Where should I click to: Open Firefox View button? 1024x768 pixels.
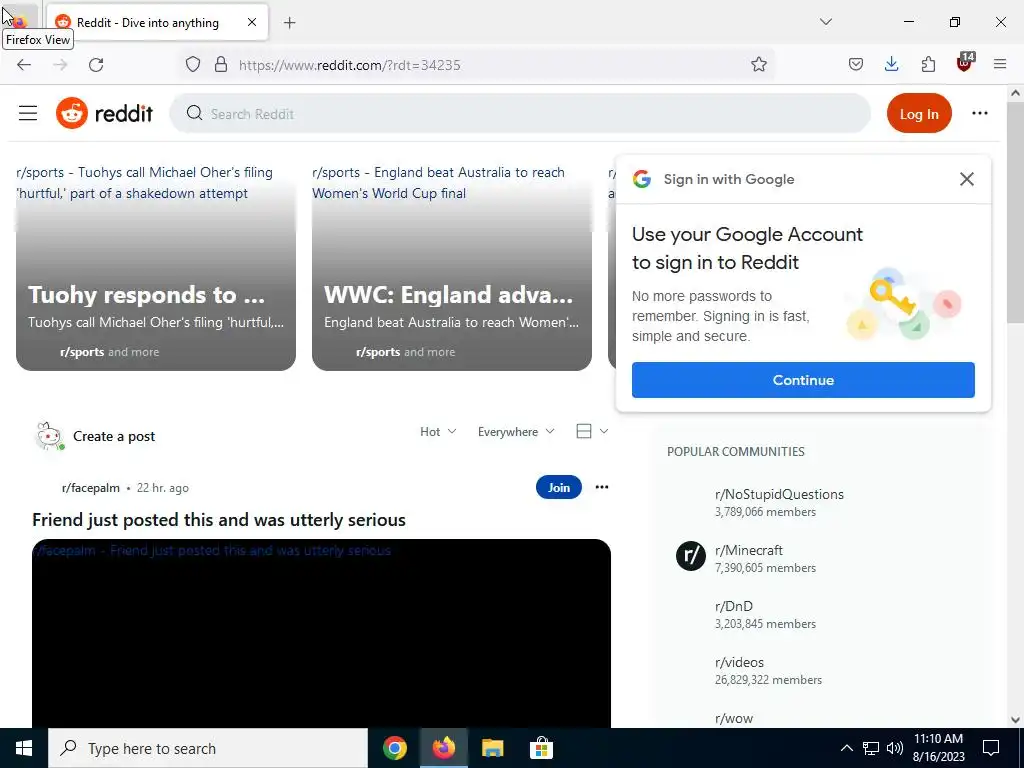[19, 22]
